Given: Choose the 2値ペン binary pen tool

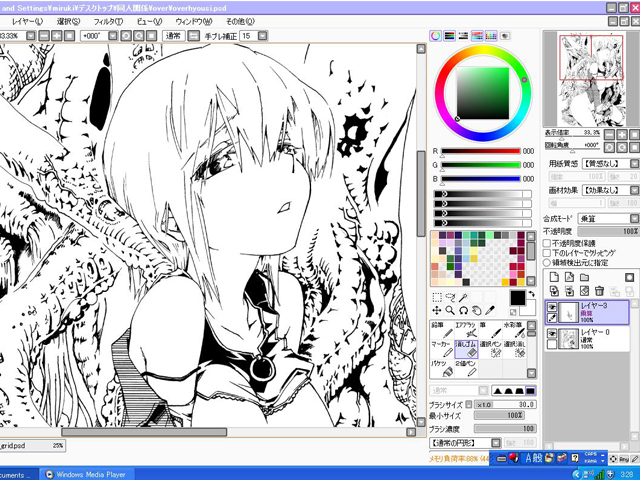Looking at the screenshot, I should (466, 368).
